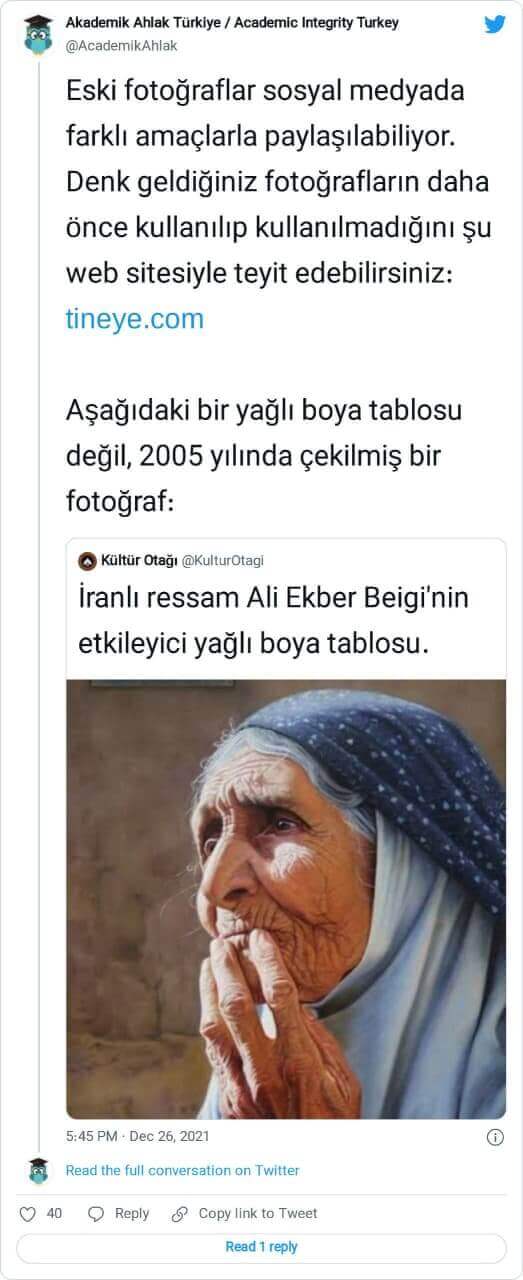Open the Akademik Ahlak Türkiye display name
The image size is (523, 1280).
232,23
